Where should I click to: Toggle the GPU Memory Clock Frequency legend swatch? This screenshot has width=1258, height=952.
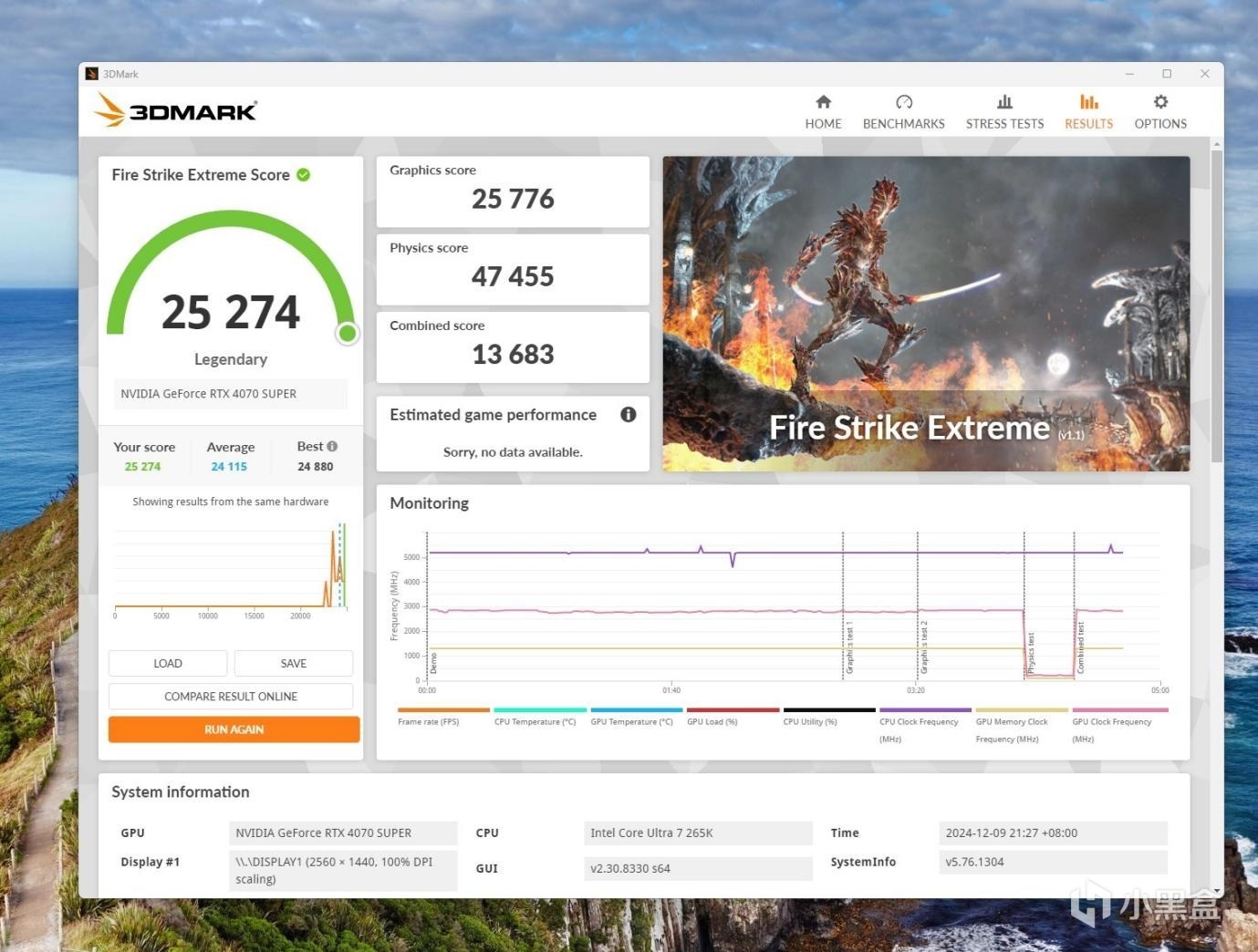(1022, 709)
